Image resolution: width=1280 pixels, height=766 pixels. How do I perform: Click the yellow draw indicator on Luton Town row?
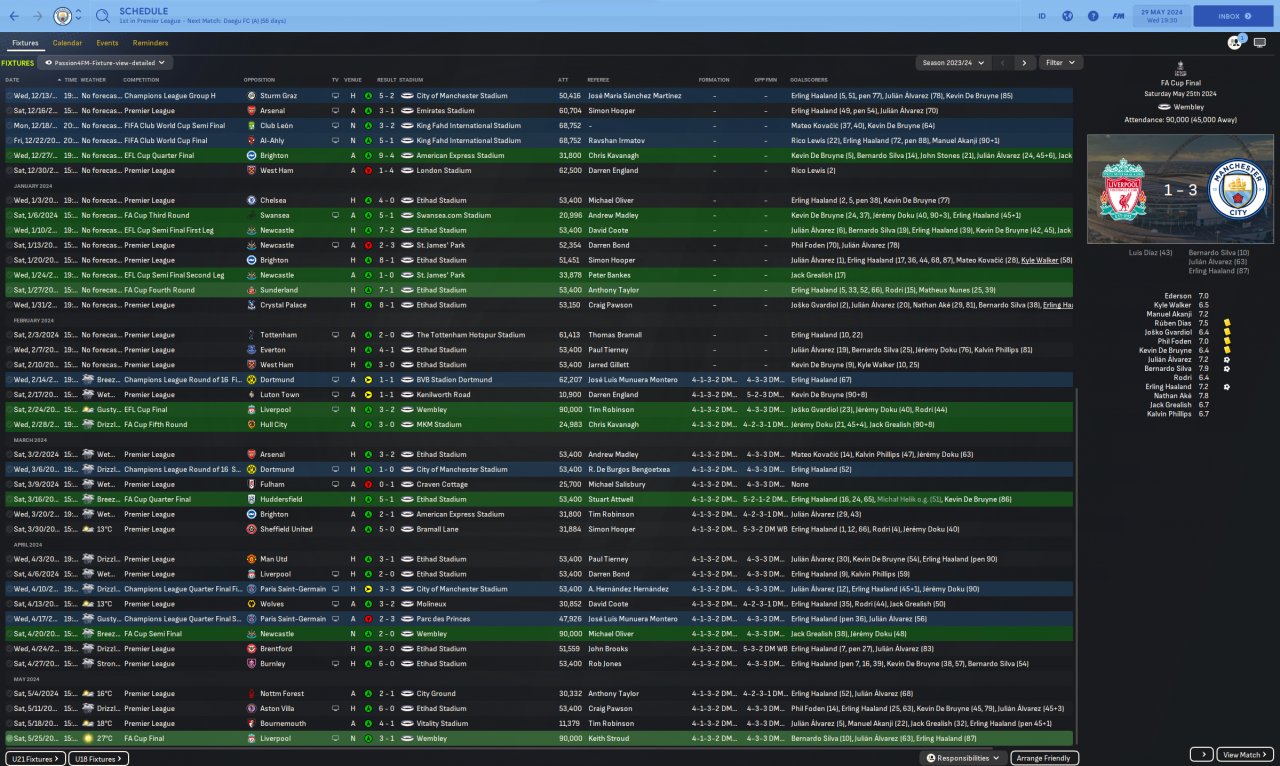(x=368, y=395)
